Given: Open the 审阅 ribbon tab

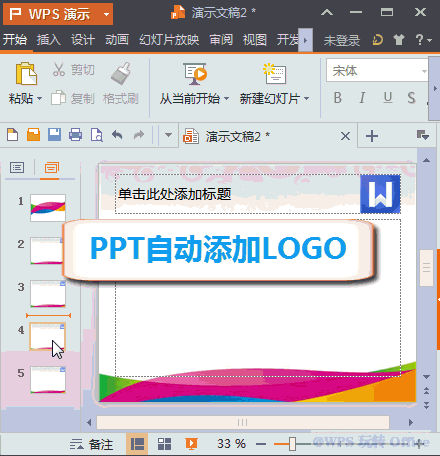Looking at the screenshot, I should [221, 40].
